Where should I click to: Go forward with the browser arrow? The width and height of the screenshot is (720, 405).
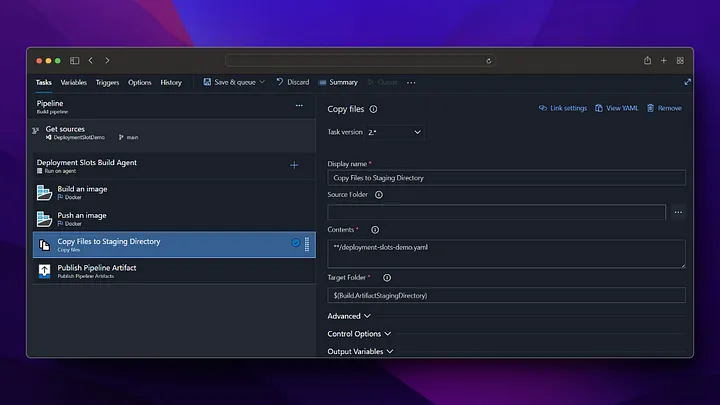[x=107, y=61]
